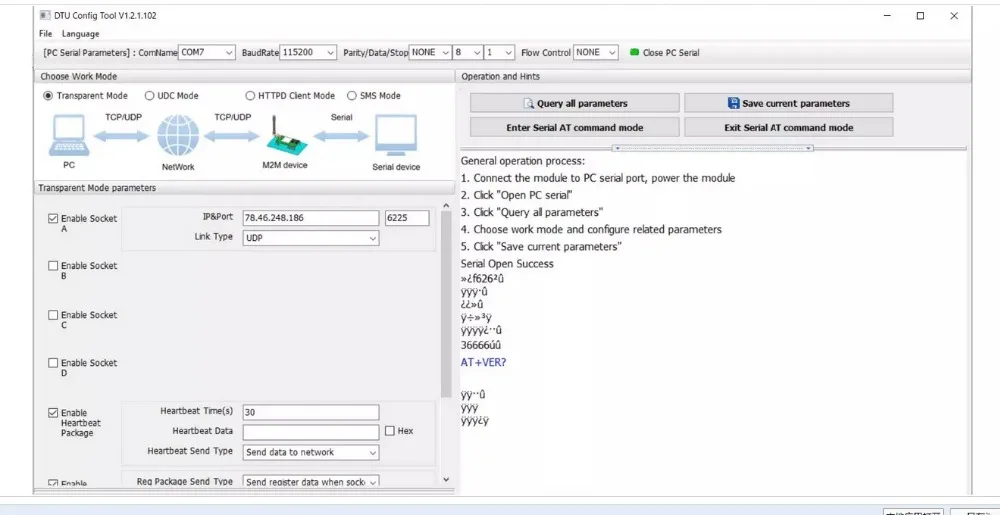Open the File menu
This screenshot has width=1000, height=515.
[x=45, y=34]
